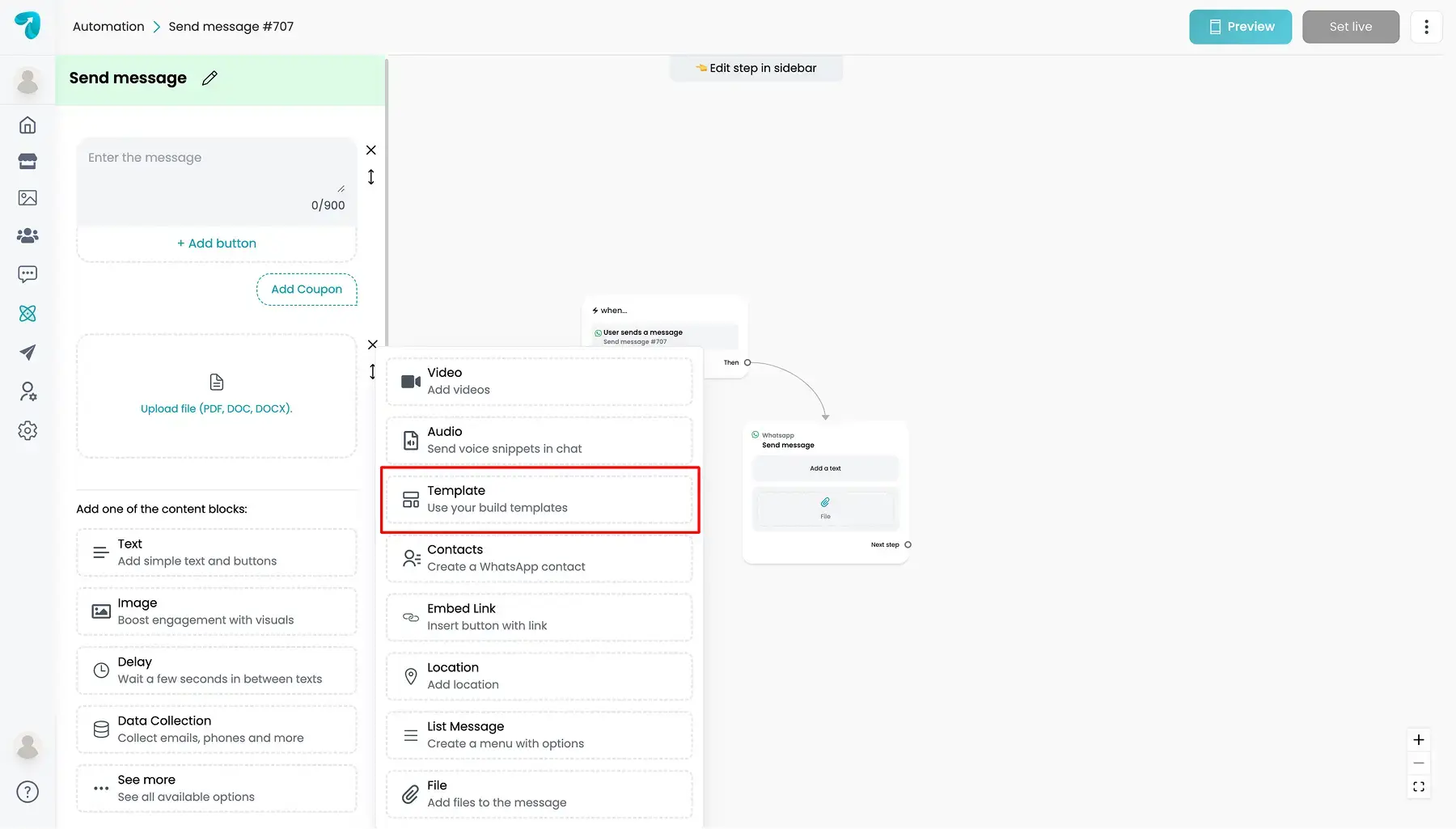The height and width of the screenshot is (829, 1456).
Task: Go to Automation breadcrumb
Action: (x=108, y=27)
